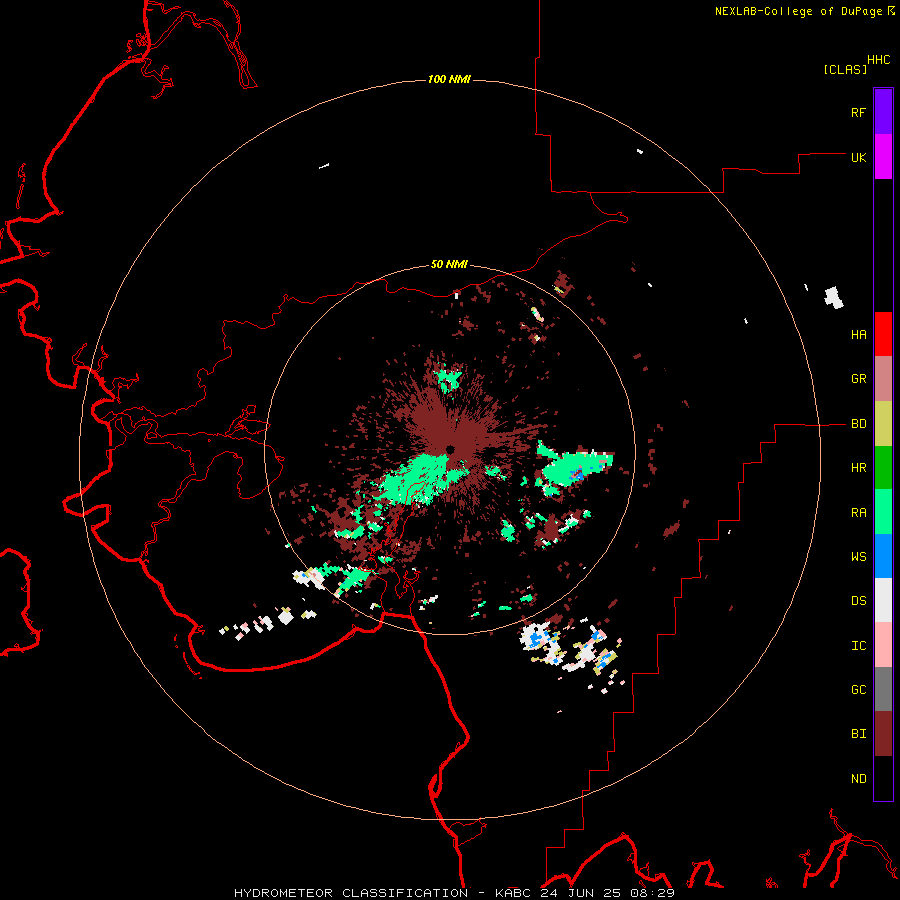Click the UK magenta legend swatch
900x900 pixels.
883,157
